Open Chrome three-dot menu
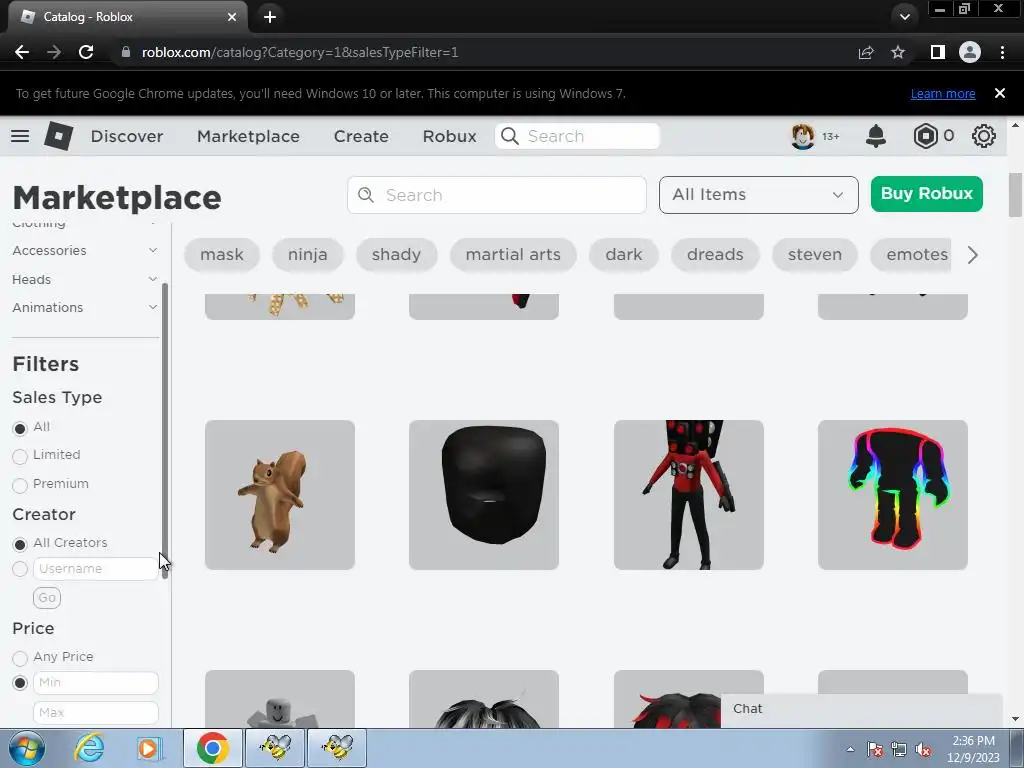The width and height of the screenshot is (1024, 768). coord(1002,52)
